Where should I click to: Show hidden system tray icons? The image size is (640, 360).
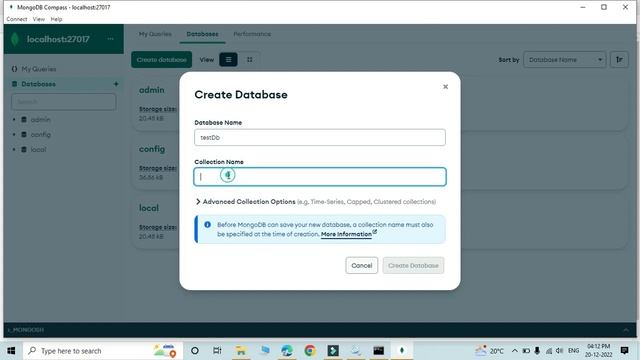pyautogui.click(x=515, y=351)
